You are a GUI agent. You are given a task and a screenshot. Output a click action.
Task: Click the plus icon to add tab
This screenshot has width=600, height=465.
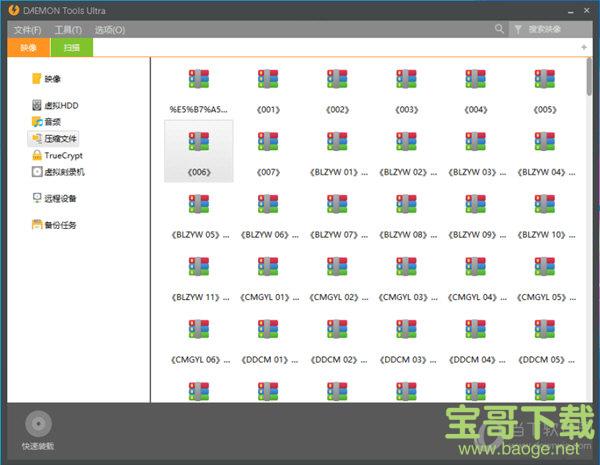(584, 47)
